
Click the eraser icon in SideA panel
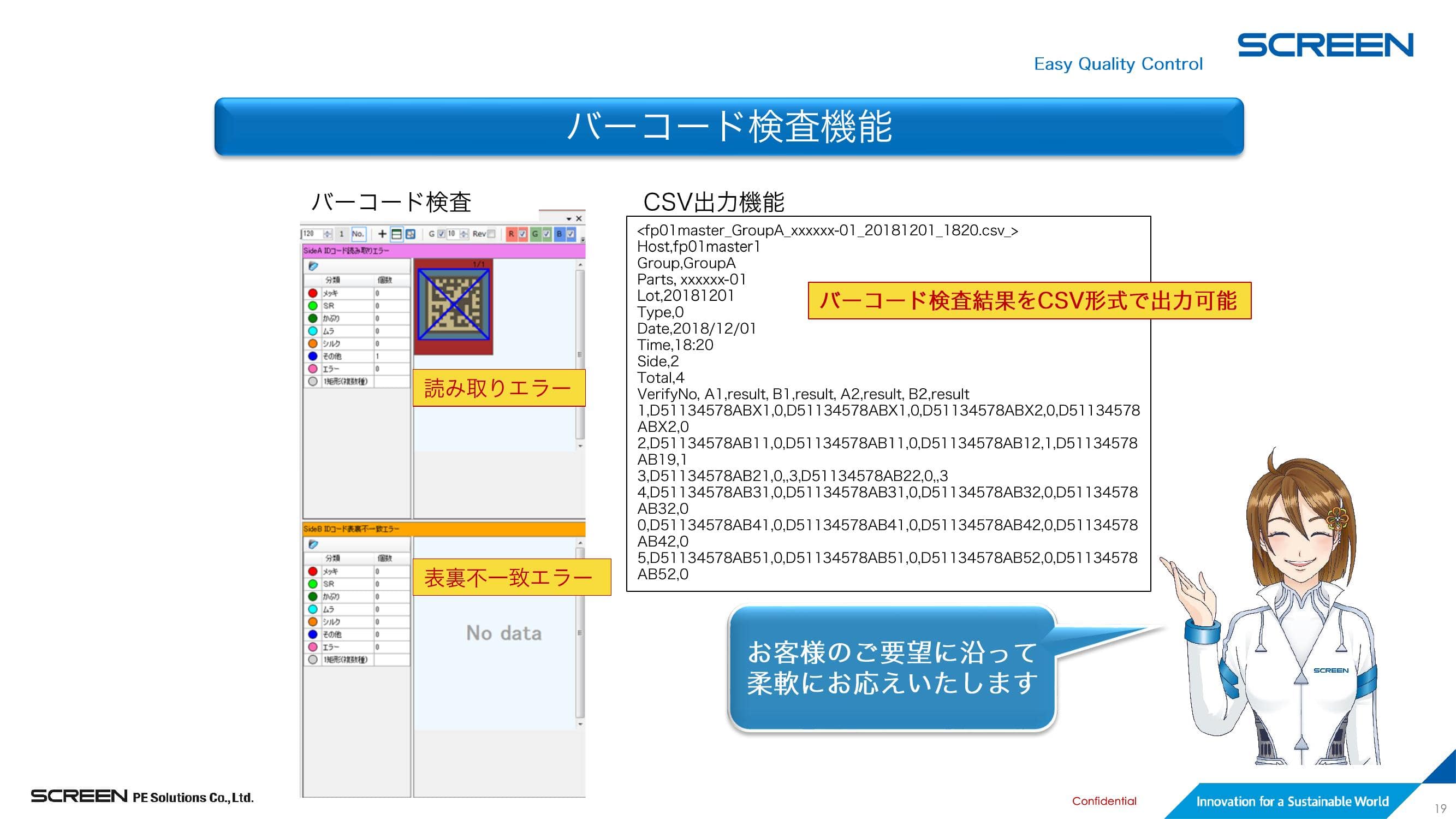313,266
